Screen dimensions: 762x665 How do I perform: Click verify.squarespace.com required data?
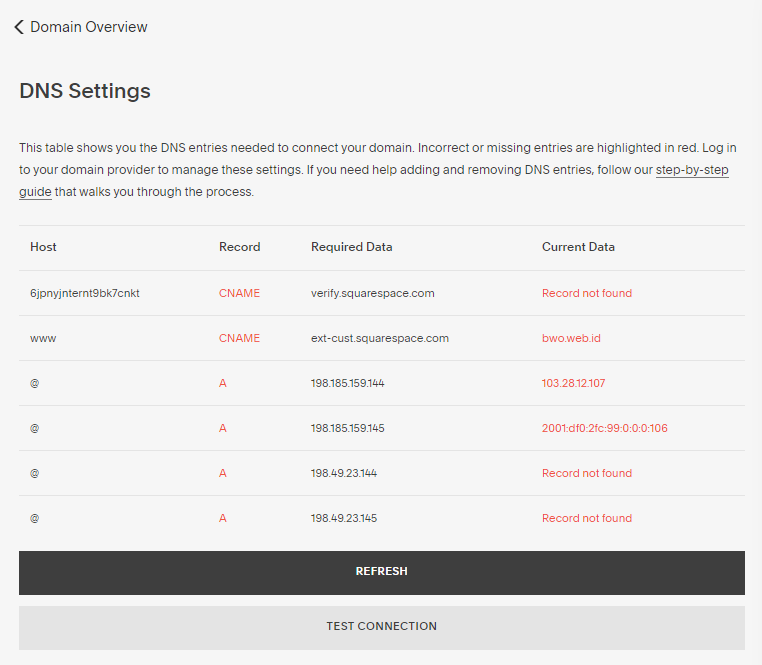click(x=373, y=293)
